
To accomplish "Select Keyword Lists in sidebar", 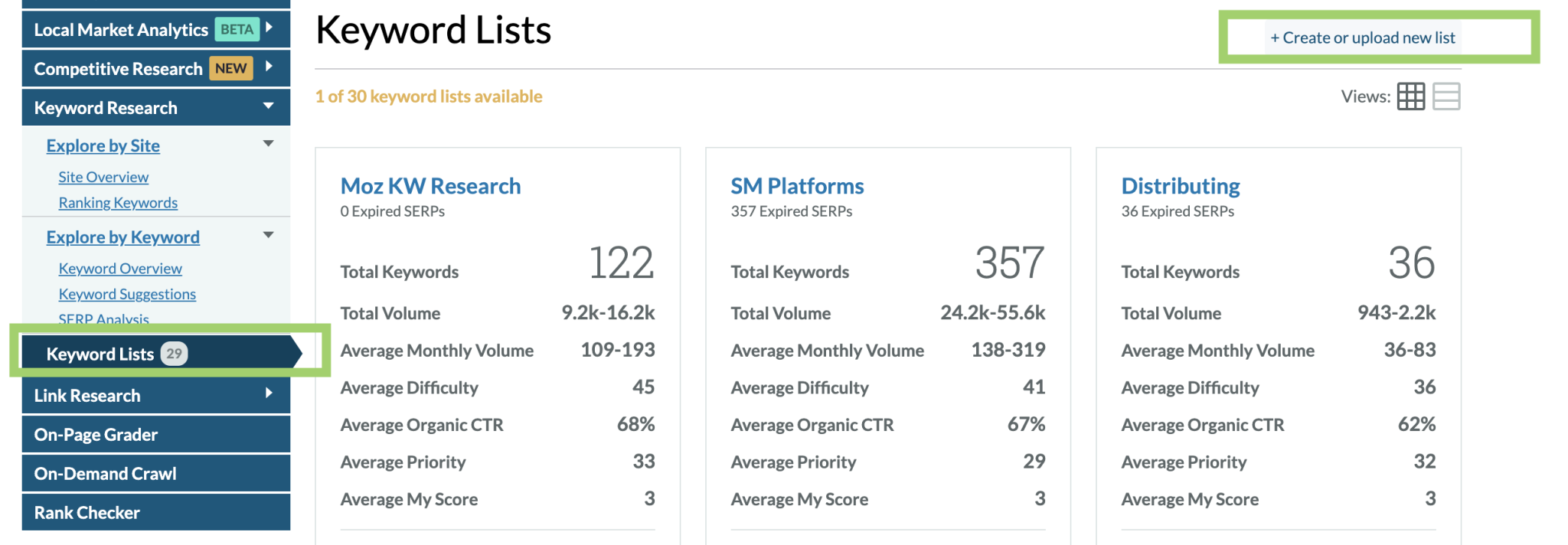I will [x=162, y=353].
